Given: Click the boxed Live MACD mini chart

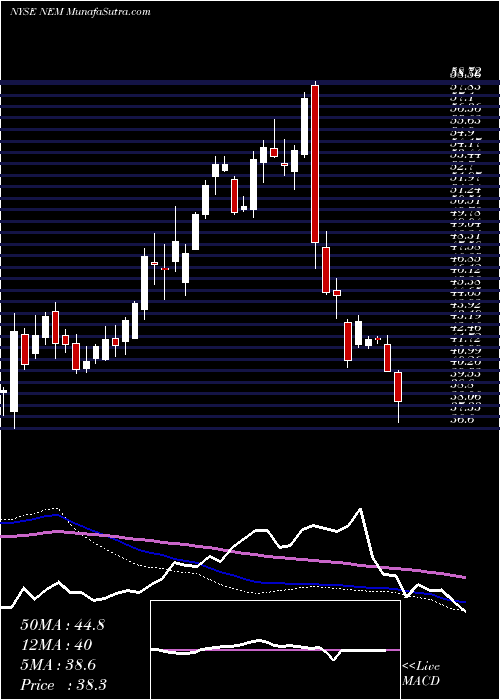Looking at the screenshot, I should point(275,650).
